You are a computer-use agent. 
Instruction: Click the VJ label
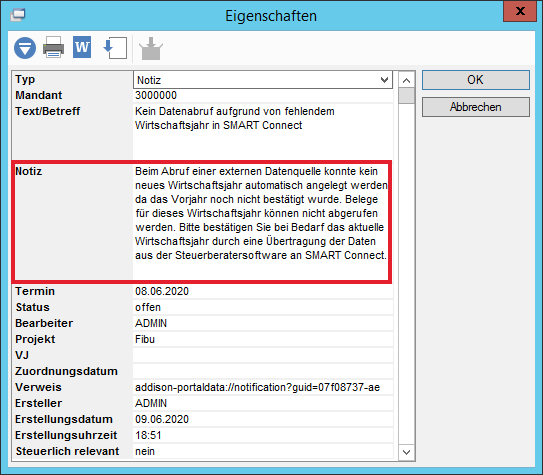click(x=22, y=355)
